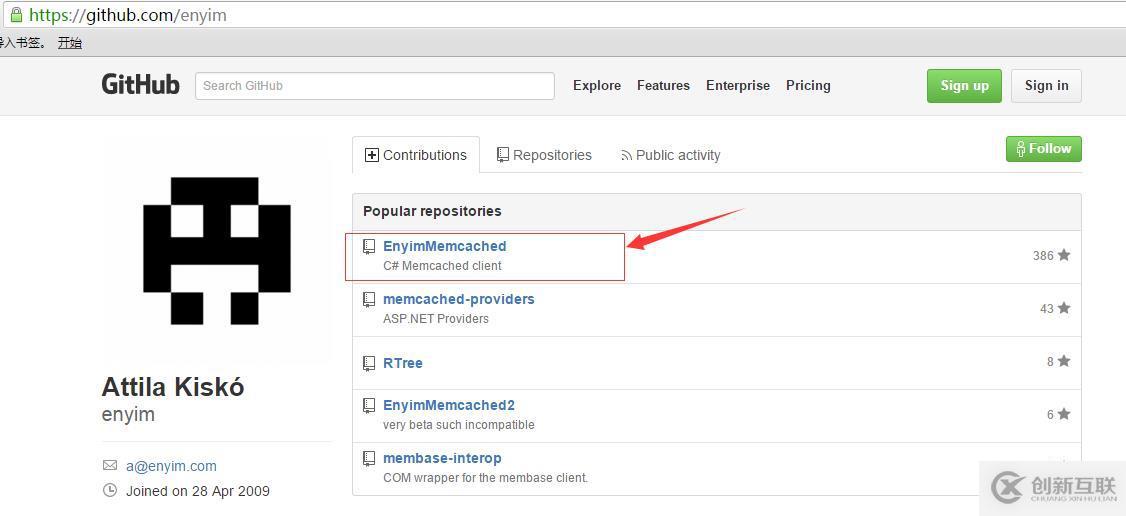Viewport: 1126px width, 516px height.
Task: Click the COM wrapper for membase description
Action: pyautogui.click(x=485, y=477)
